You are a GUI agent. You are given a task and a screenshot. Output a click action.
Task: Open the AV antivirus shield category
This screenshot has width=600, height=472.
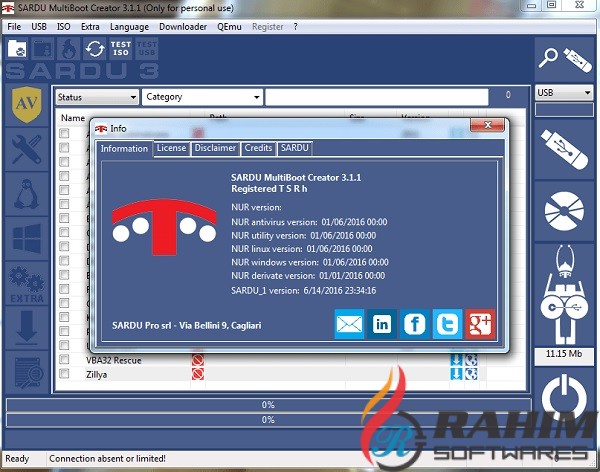tap(26, 104)
